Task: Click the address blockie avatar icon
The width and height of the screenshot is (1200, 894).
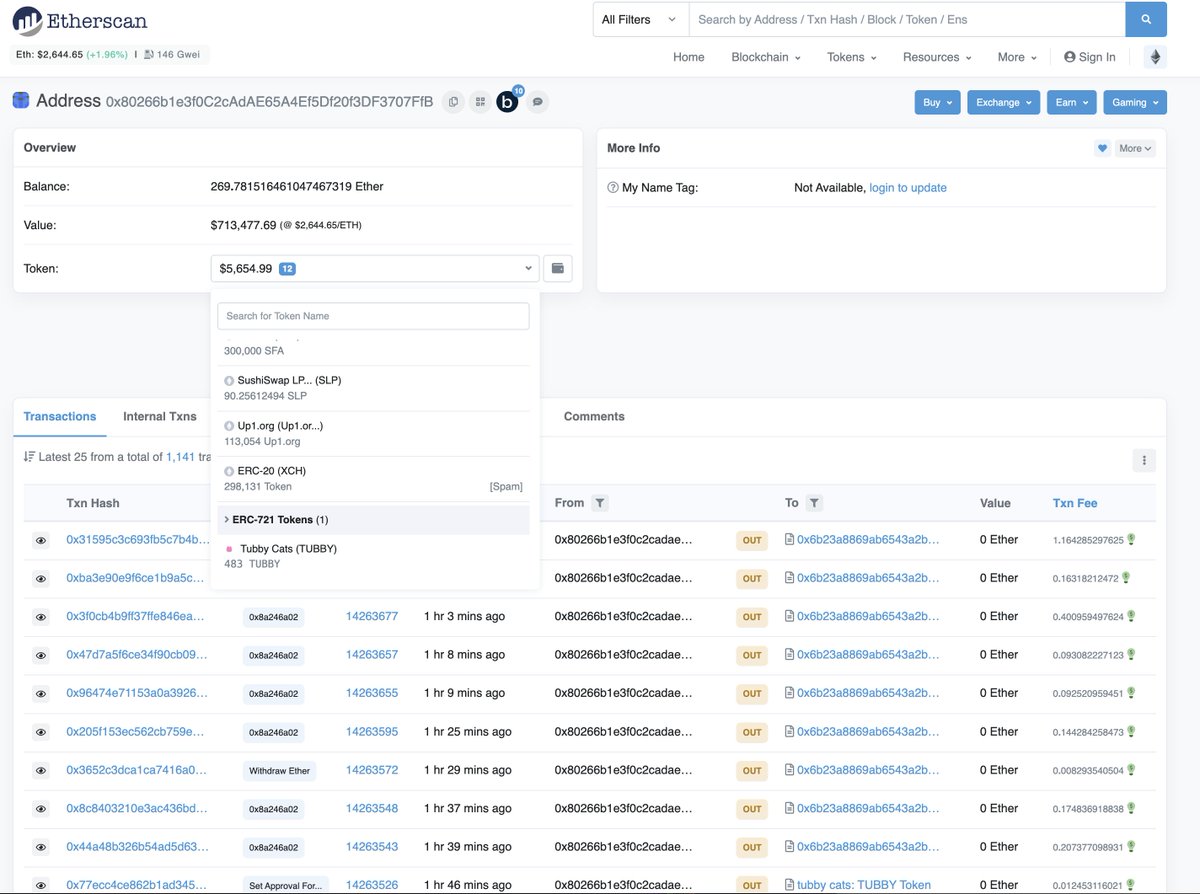Action: [x=21, y=101]
